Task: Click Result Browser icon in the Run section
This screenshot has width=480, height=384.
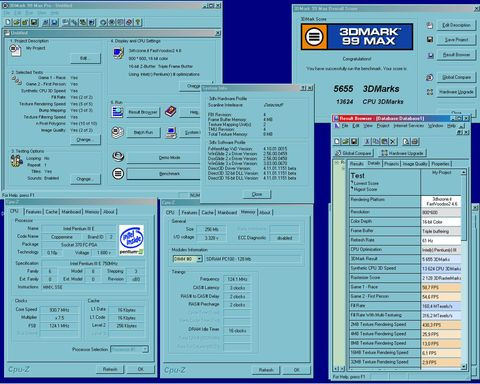Action: tap(118, 112)
